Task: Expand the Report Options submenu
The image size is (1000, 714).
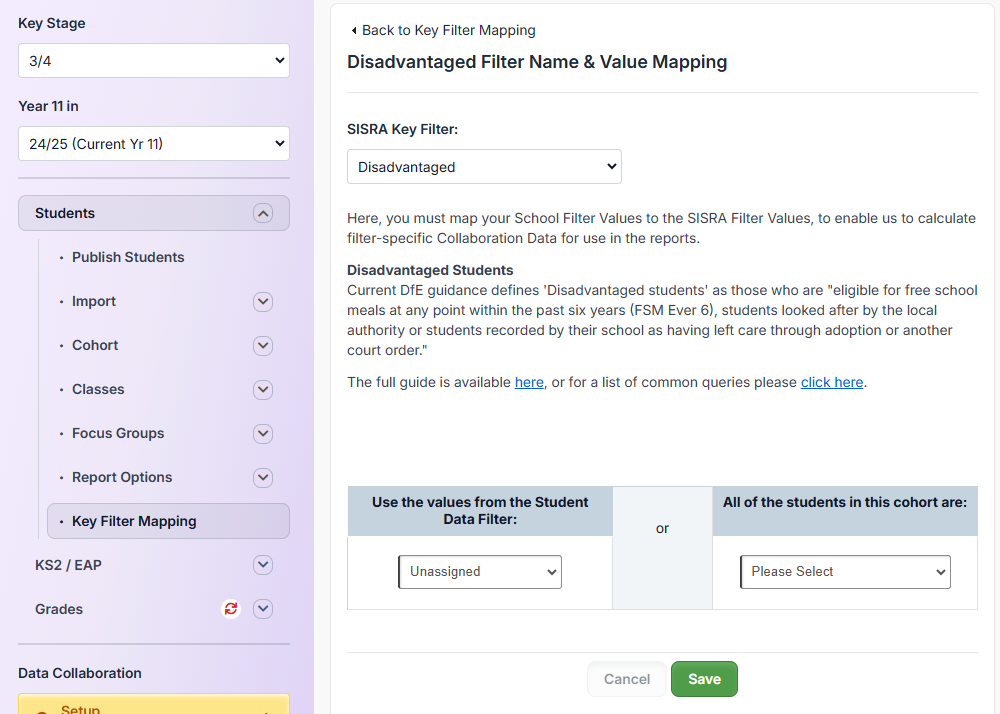Action: tap(263, 477)
